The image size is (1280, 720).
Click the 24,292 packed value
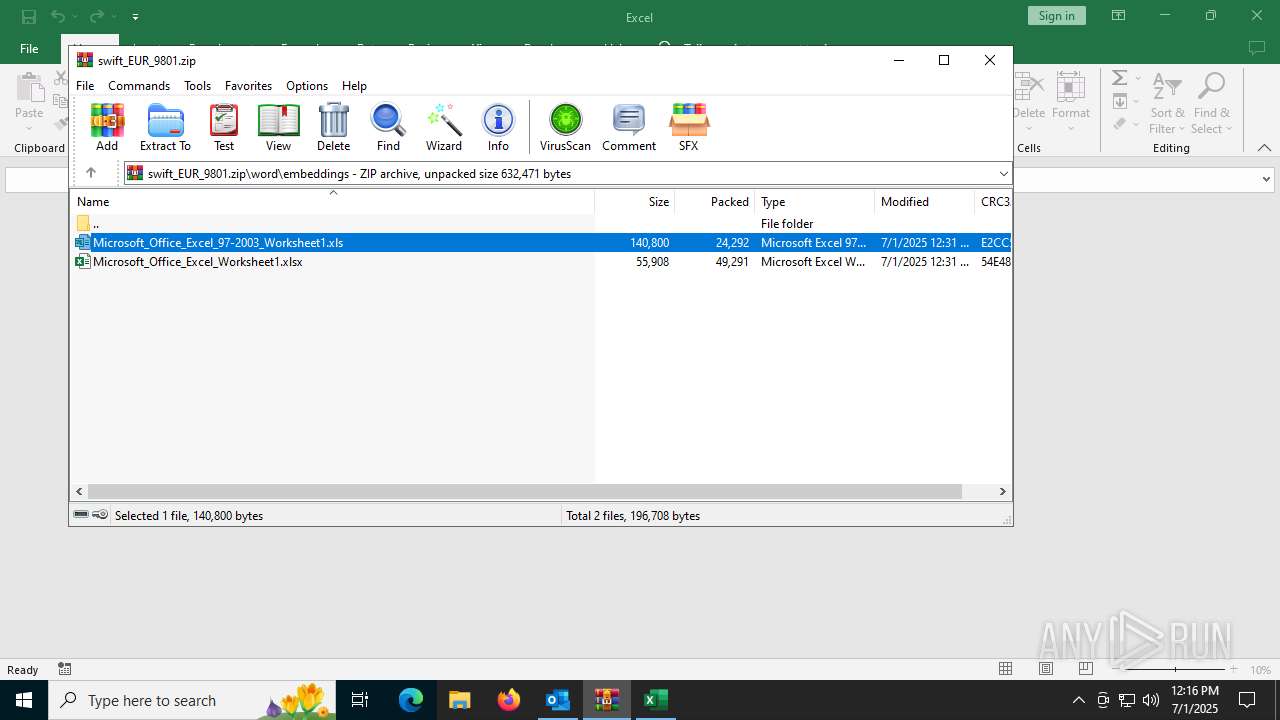coord(732,243)
